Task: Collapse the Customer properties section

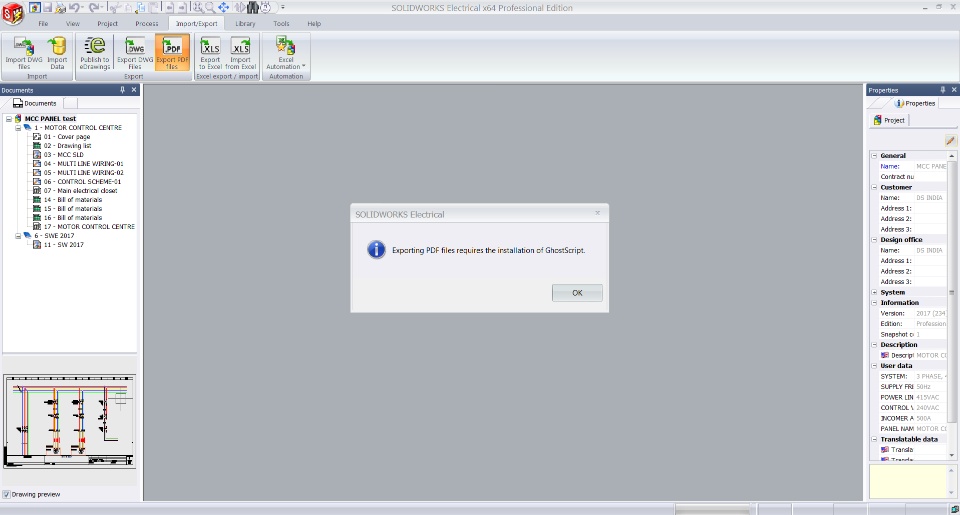Action: 874,187
